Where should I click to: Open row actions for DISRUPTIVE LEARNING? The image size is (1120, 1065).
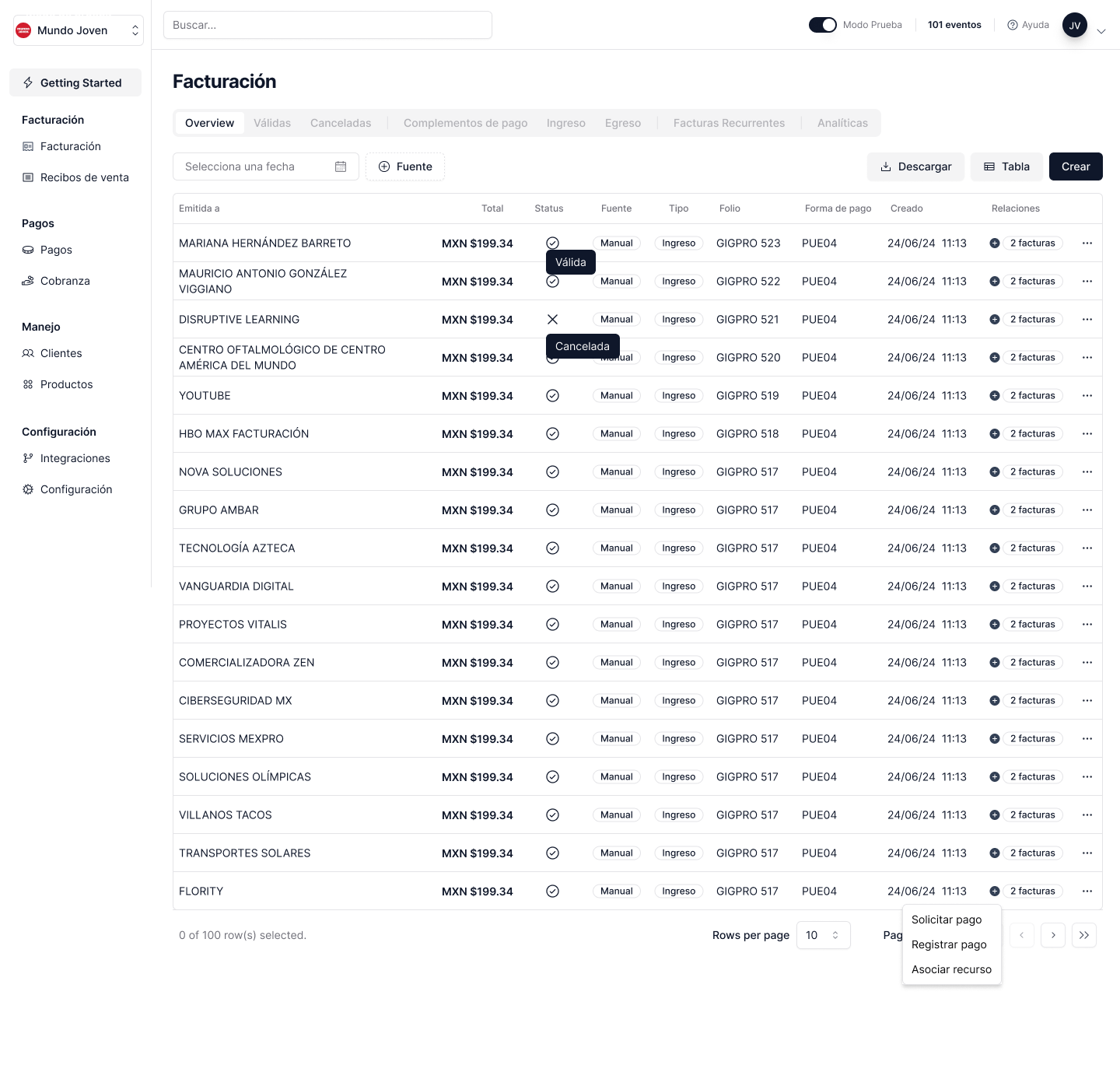(x=1087, y=320)
